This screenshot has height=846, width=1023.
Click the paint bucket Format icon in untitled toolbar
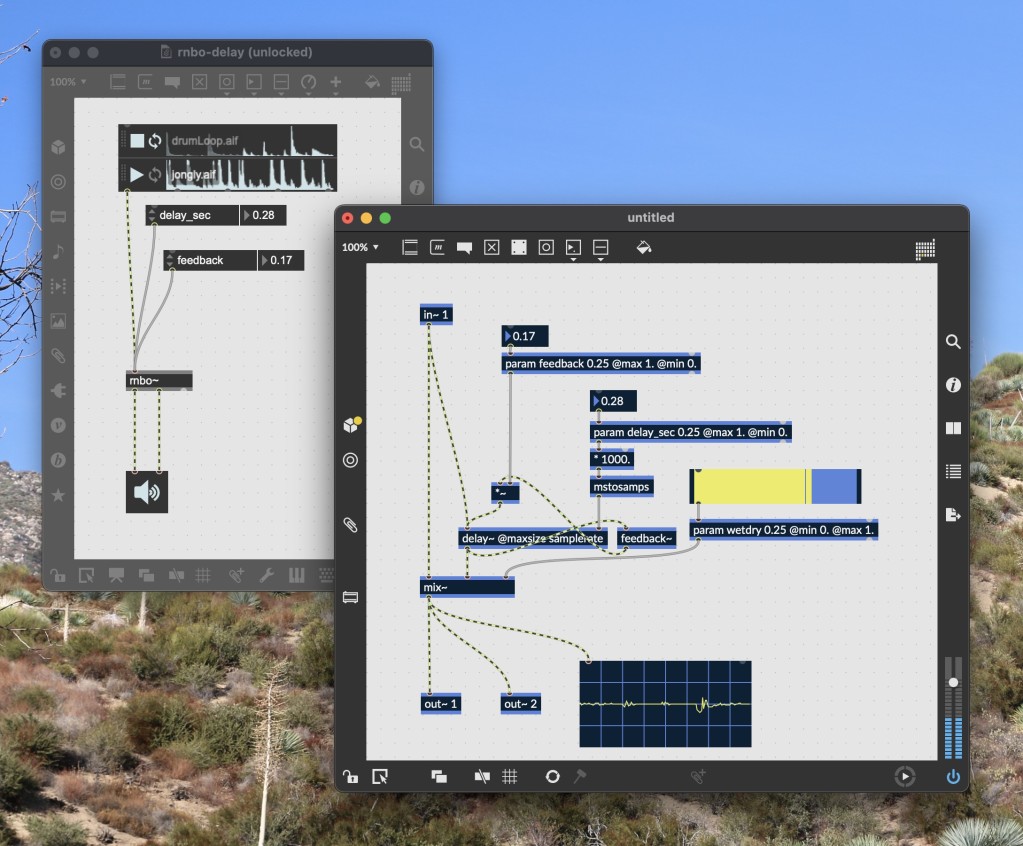644,247
